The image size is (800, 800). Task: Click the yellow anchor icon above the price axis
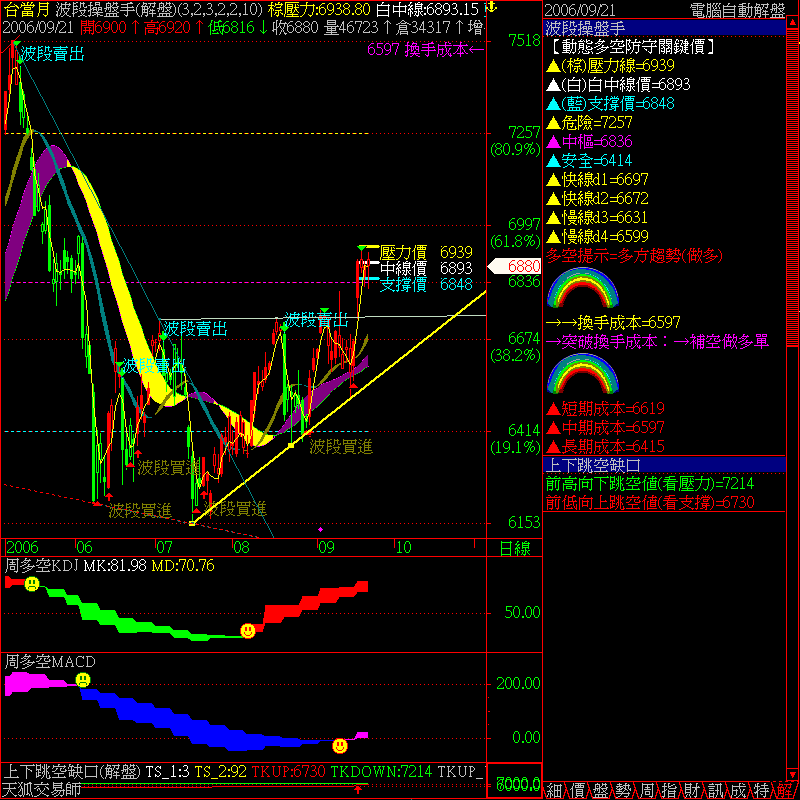491,7
